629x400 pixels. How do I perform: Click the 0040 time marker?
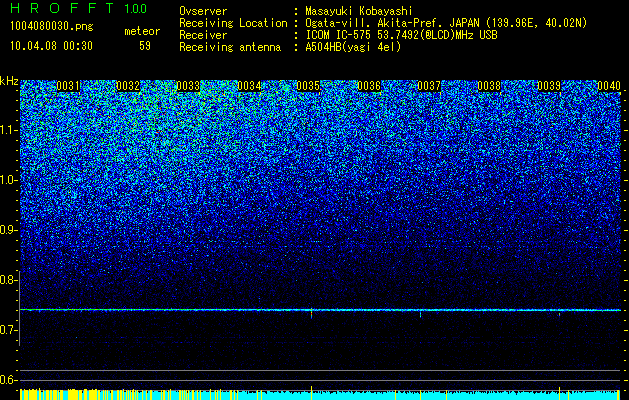click(609, 86)
